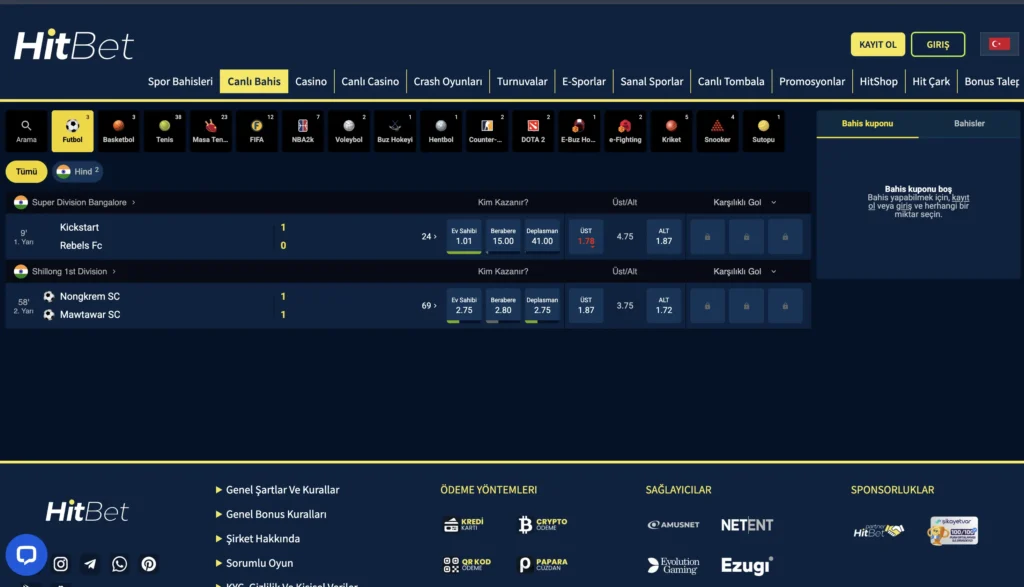Viewport: 1024px width, 587px height.
Task: Select the Hentbol sport icon
Action: tap(441, 131)
